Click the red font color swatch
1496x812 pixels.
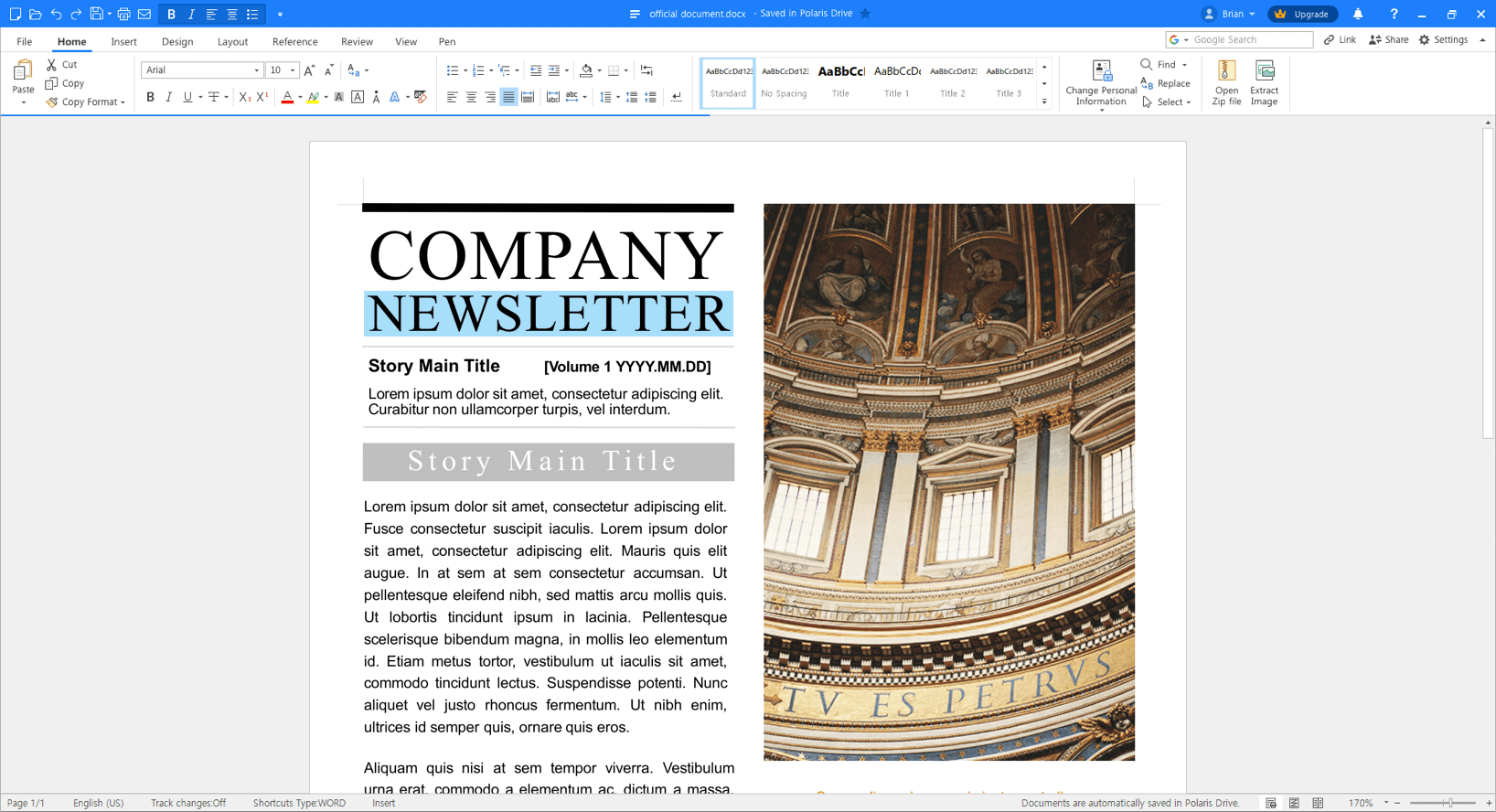click(x=287, y=97)
